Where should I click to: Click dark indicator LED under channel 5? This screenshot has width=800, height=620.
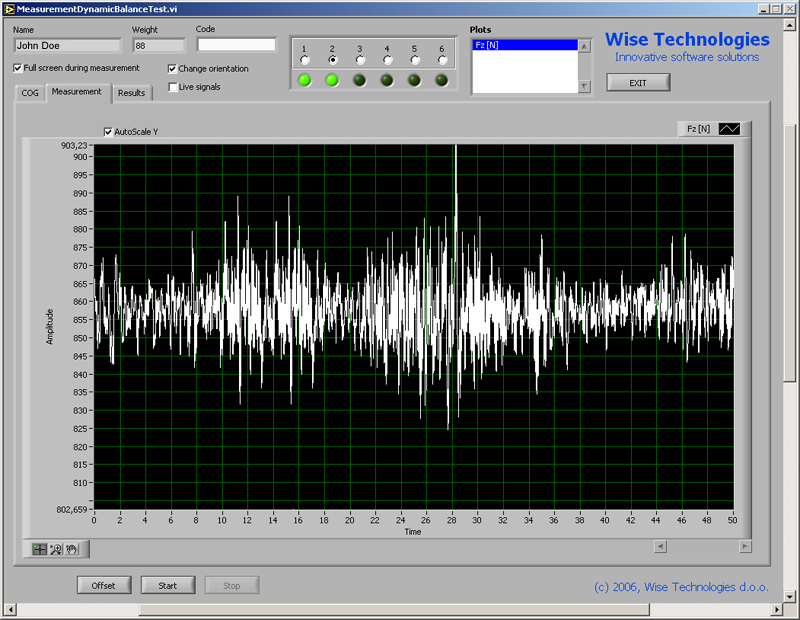pos(414,80)
